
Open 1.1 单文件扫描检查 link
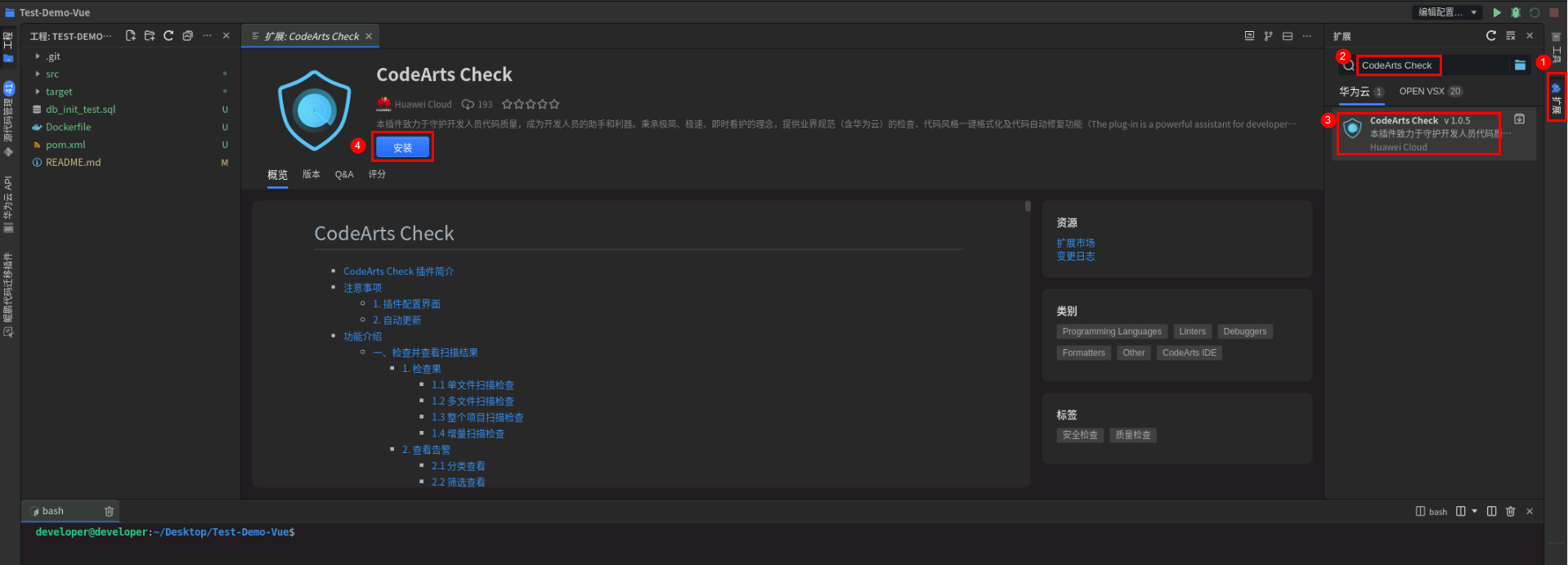[473, 385]
